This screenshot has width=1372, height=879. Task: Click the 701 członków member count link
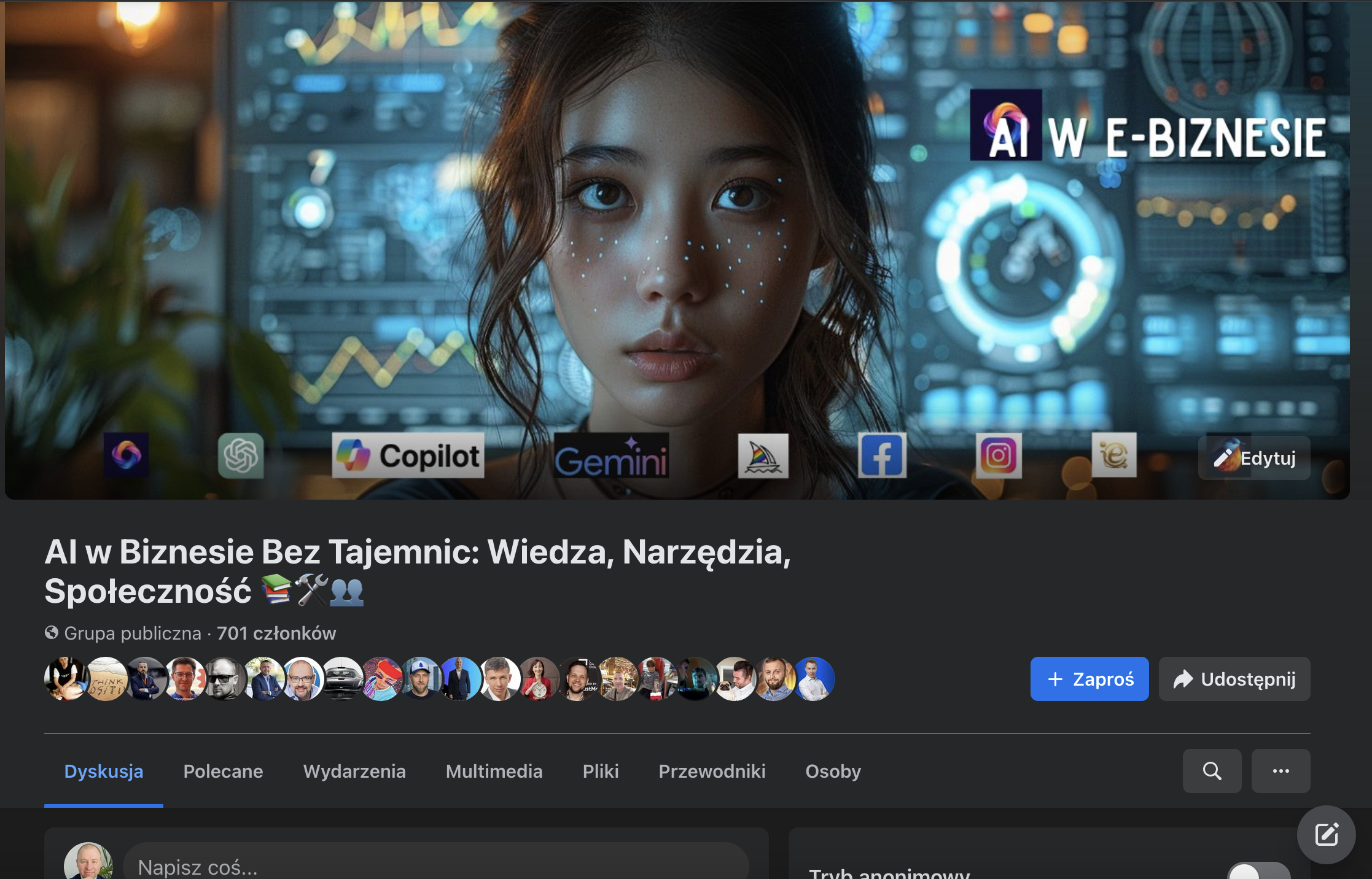pyautogui.click(x=276, y=633)
